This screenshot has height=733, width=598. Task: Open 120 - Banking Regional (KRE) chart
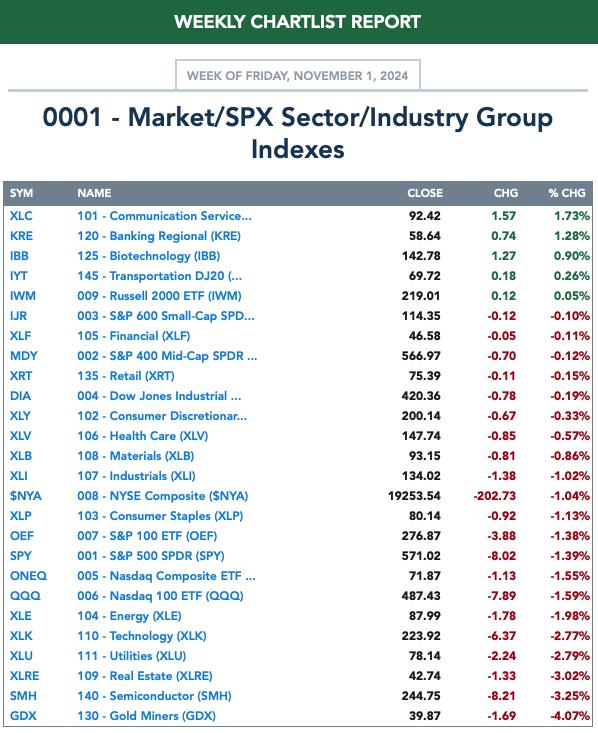[159, 236]
